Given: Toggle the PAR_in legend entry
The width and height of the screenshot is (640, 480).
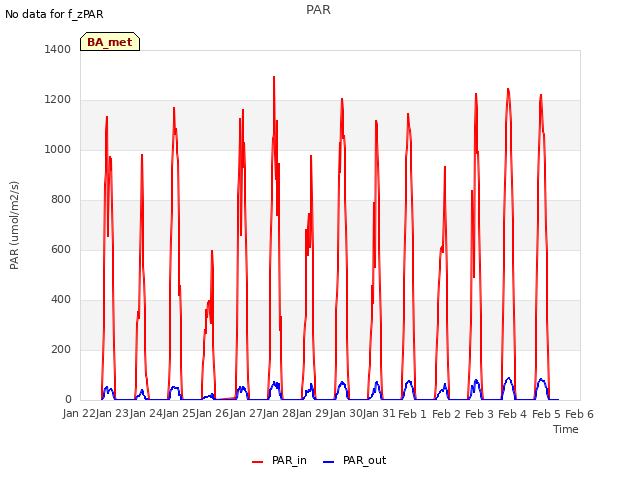Looking at the screenshot, I should [280, 460].
